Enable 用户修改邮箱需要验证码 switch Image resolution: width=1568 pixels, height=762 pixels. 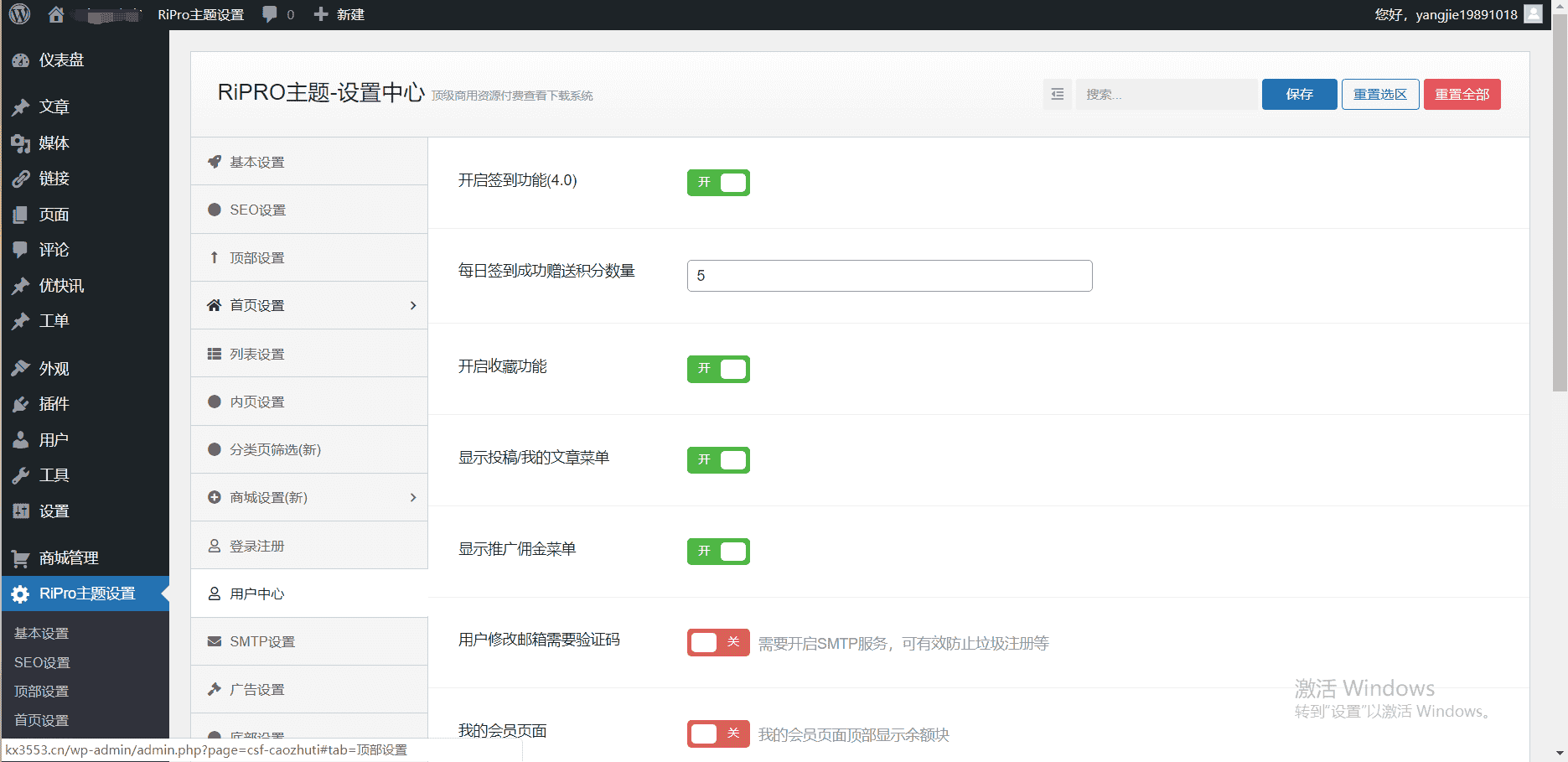(718, 642)
